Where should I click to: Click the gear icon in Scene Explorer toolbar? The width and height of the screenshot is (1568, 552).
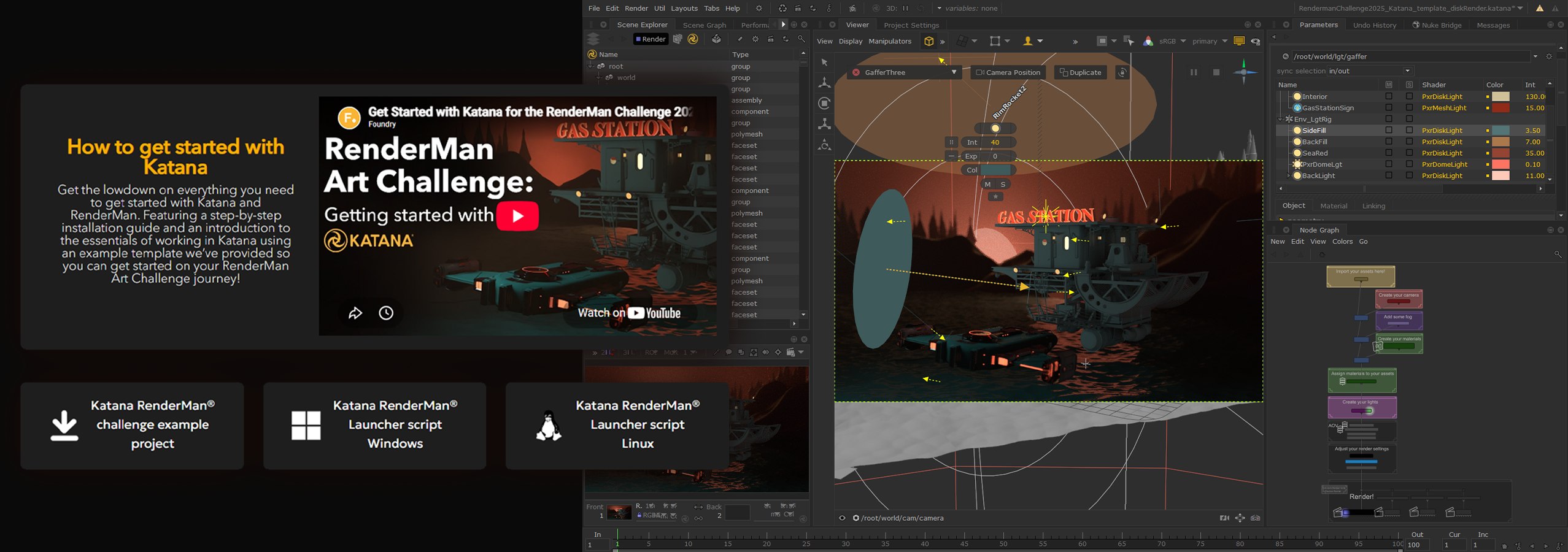(755, 39)
